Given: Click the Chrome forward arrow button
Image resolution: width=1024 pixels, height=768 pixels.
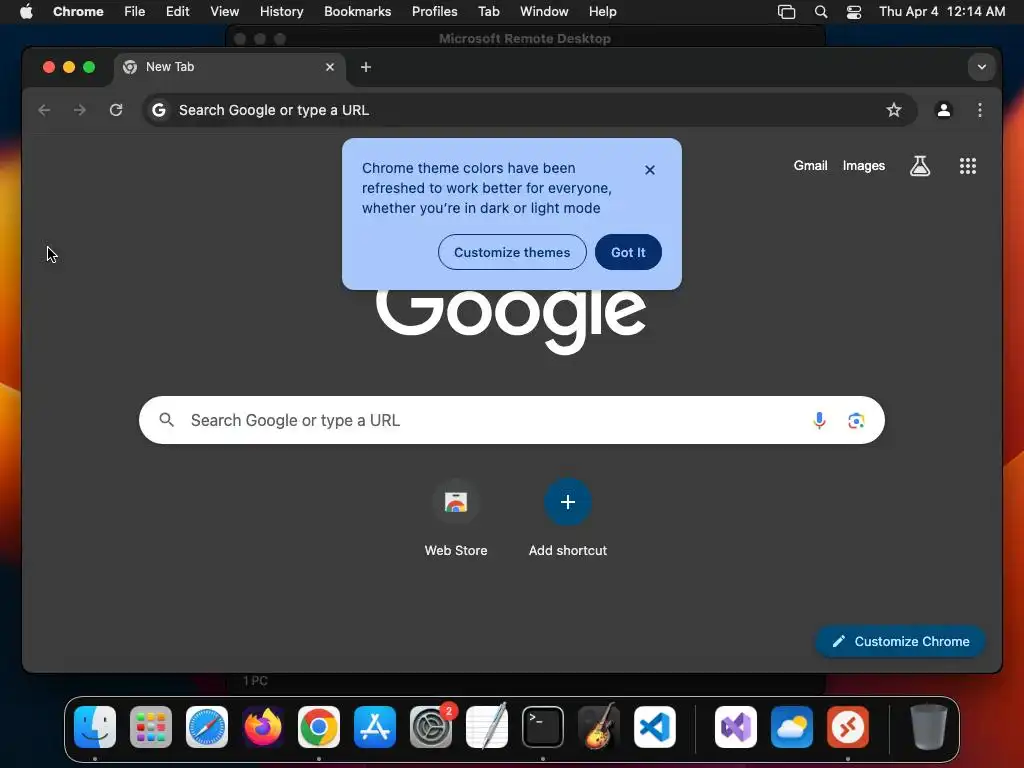Looking at the screenshot, I should point(80,110).
